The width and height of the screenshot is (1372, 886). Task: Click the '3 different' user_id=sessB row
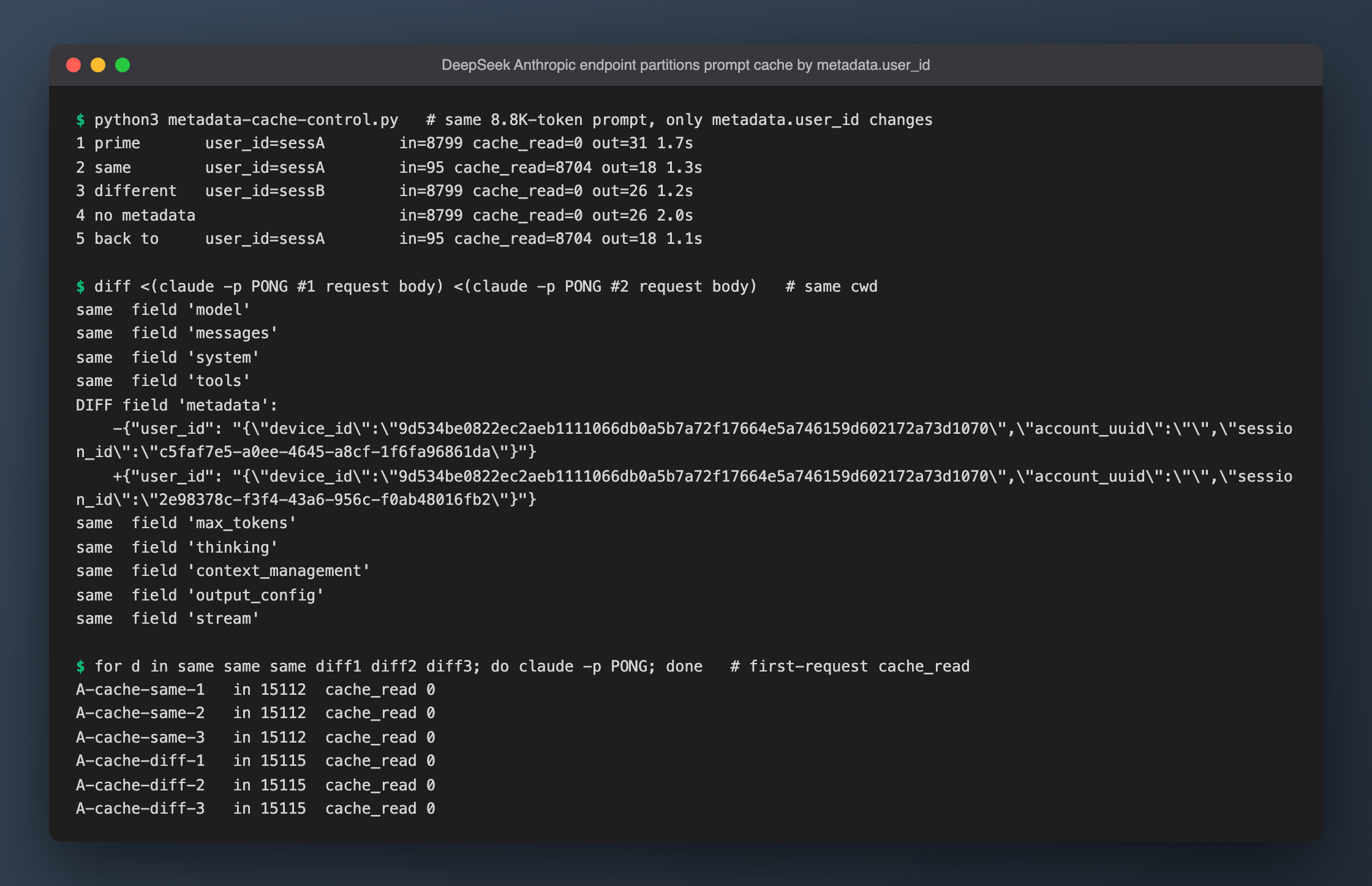[x=385, y=191]
